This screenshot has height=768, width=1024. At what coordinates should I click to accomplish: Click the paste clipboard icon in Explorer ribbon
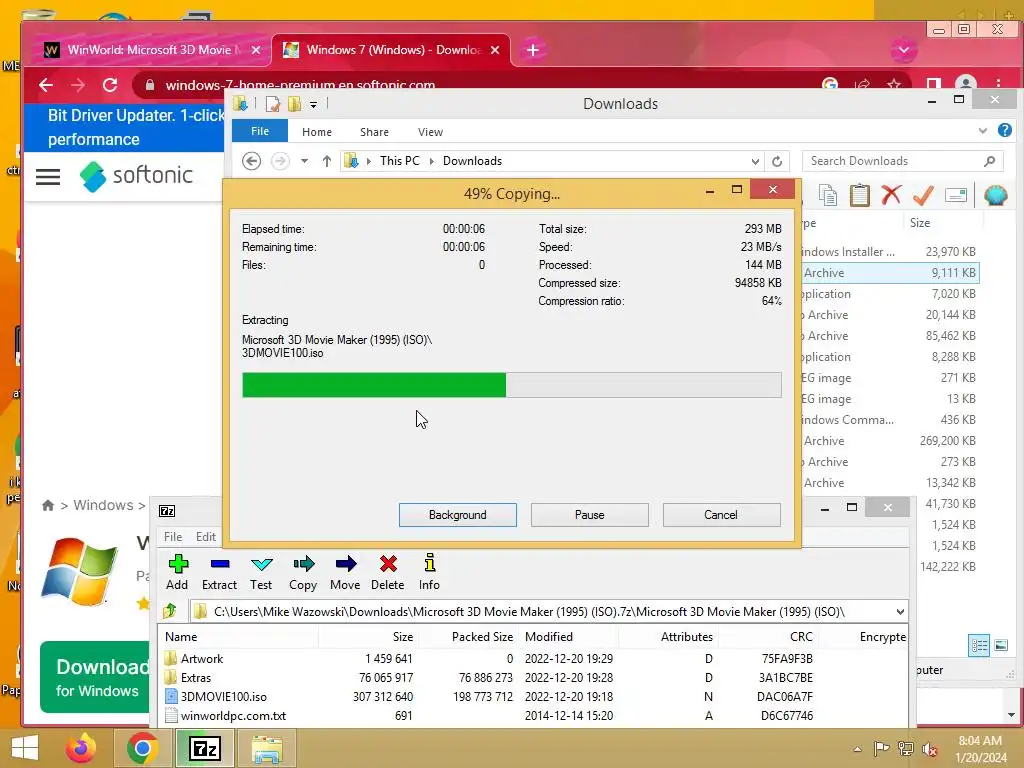pos(859,195)
